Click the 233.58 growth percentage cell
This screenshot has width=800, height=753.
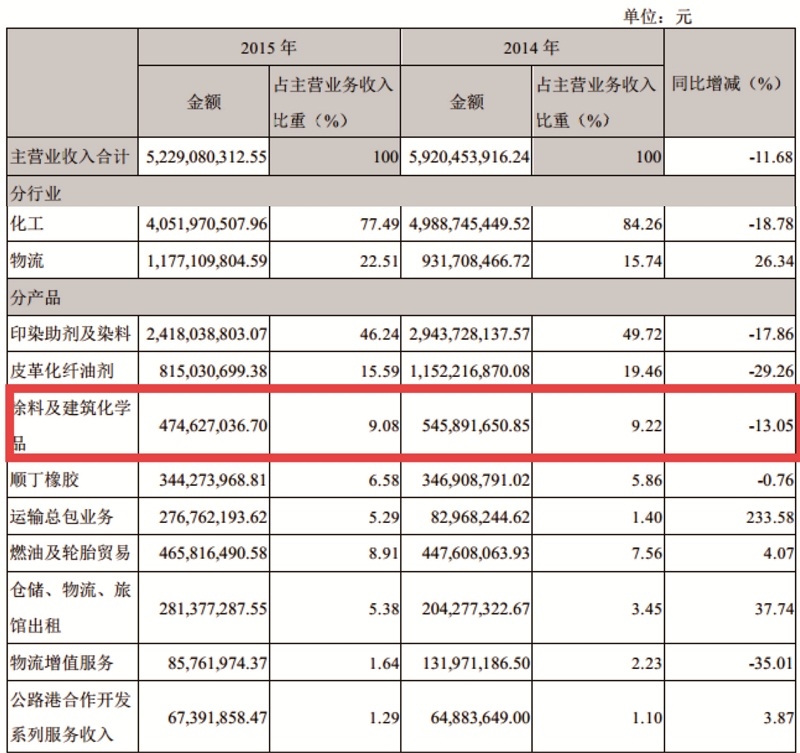click(770, 516)
